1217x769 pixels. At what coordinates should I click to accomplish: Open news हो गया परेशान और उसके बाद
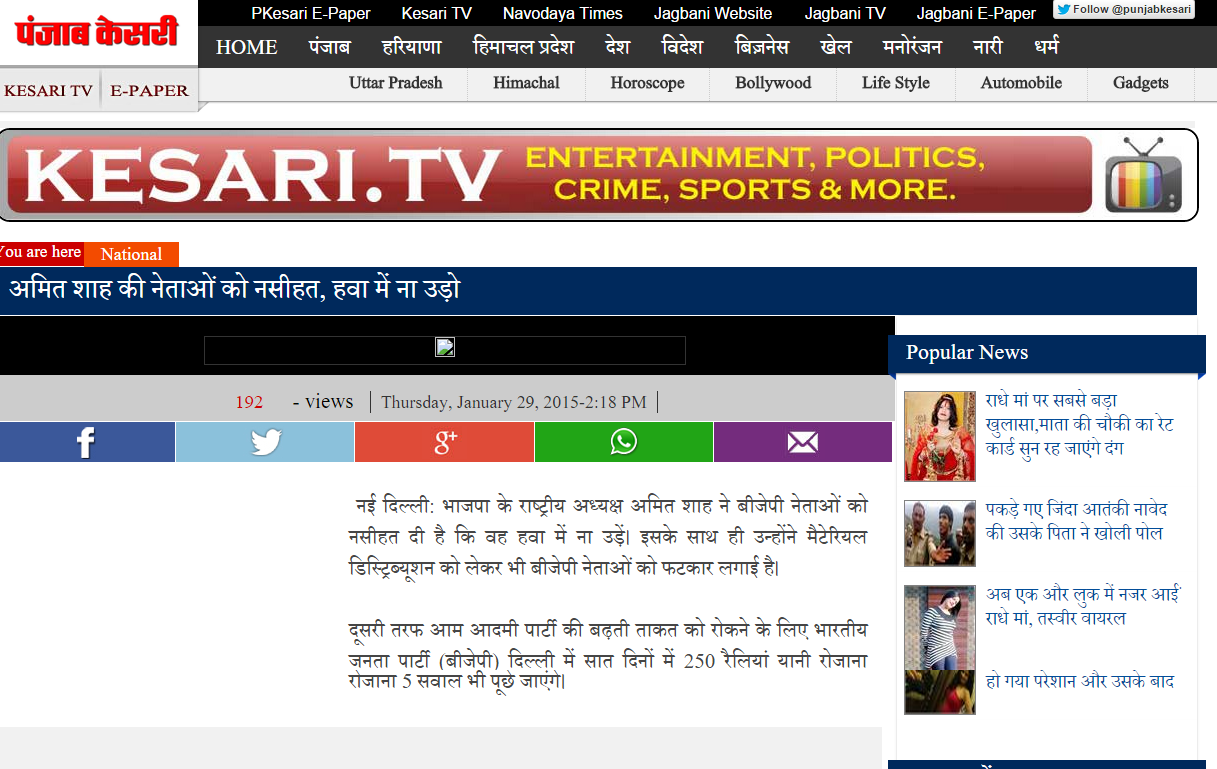[1080, 682]
